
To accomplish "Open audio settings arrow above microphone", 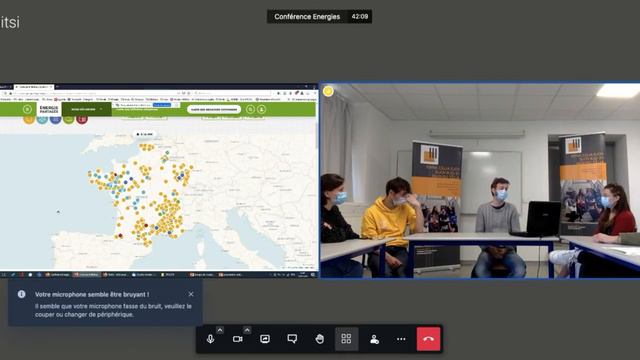I will (220, 330).
